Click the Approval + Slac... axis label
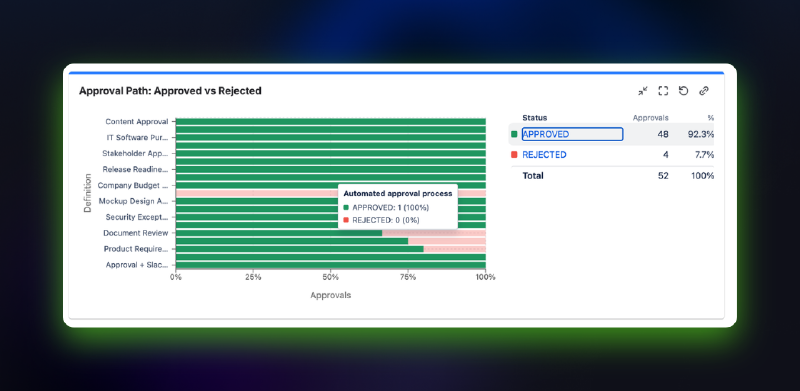This screenshot has height=391, width=800. click(x=137, y=265)
